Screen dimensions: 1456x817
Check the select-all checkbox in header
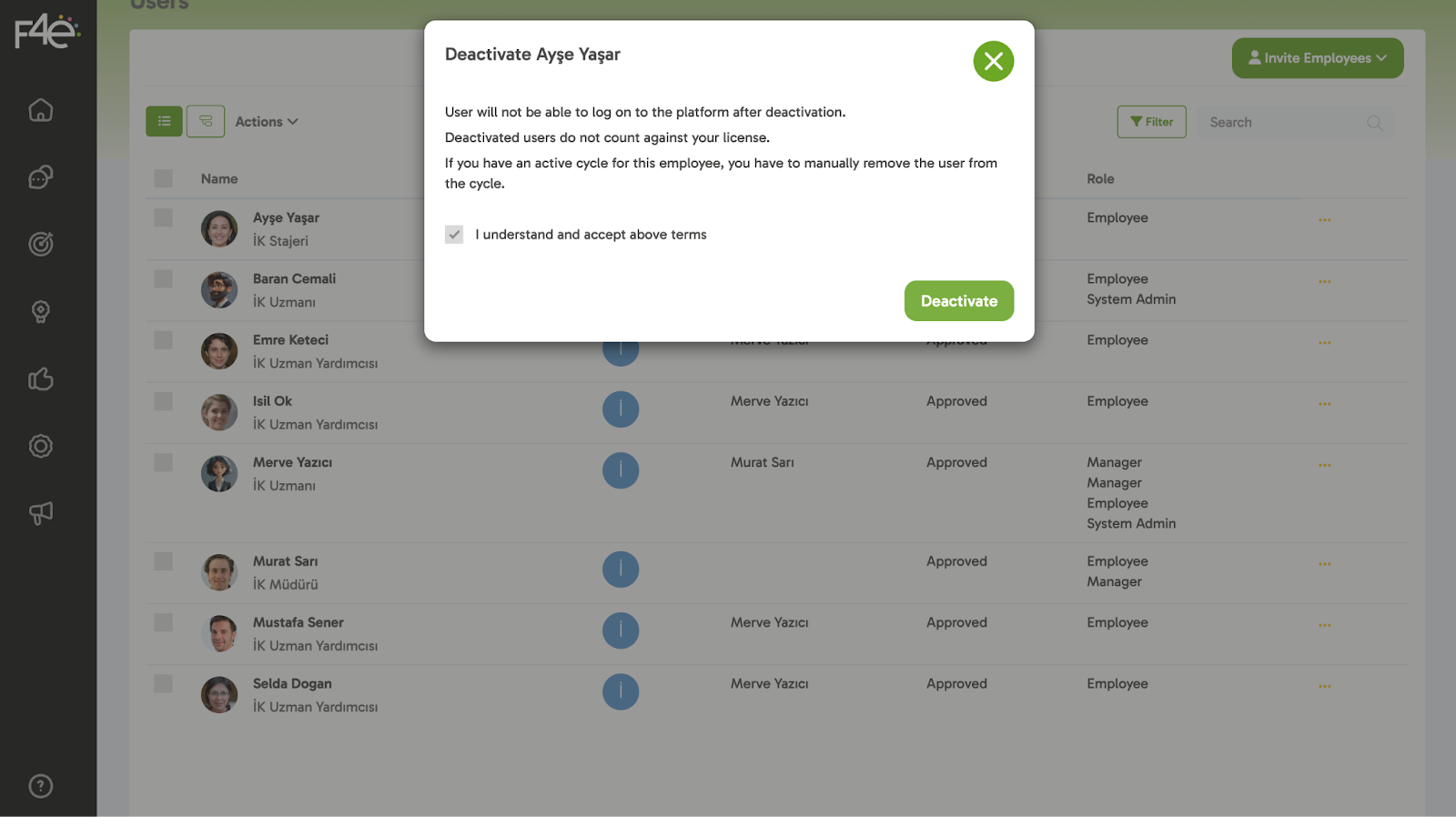163,178
